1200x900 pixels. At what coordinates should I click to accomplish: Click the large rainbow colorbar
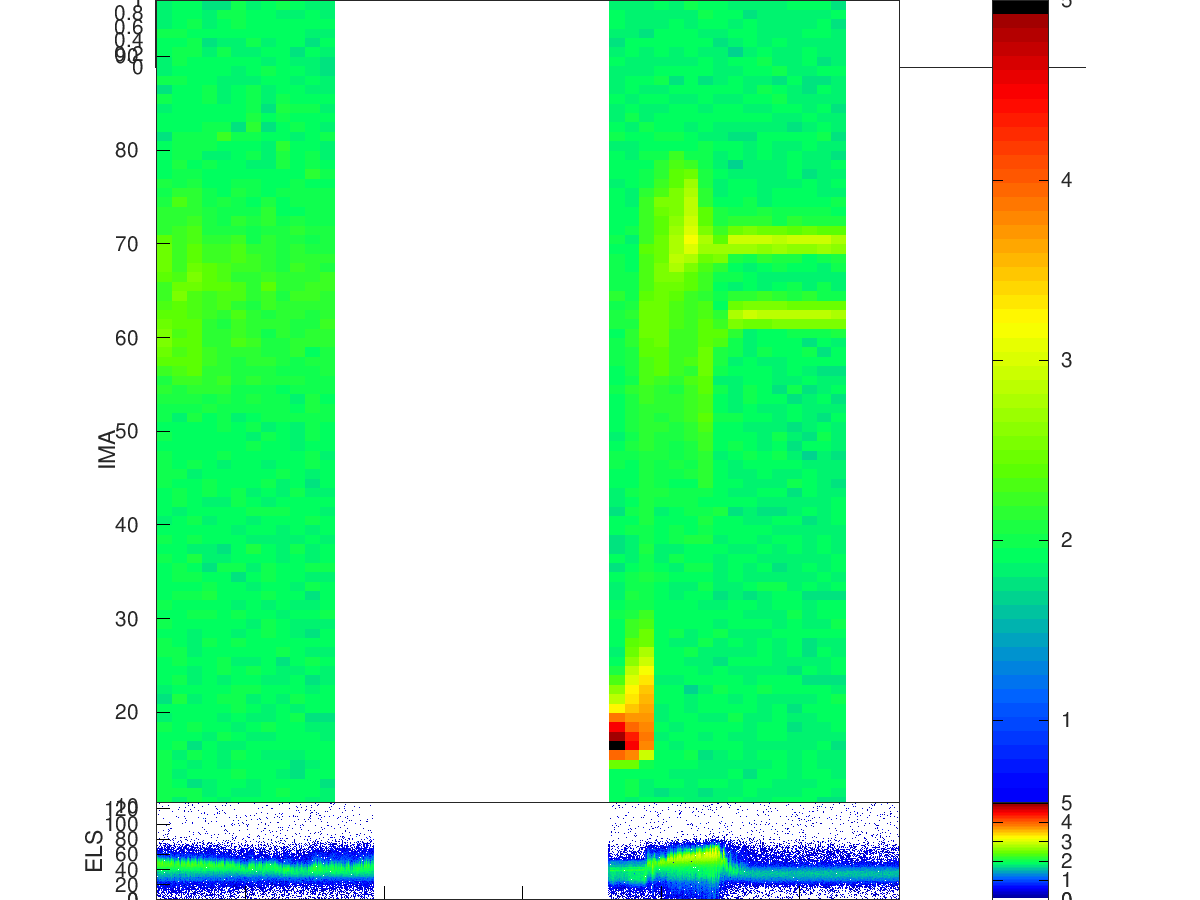1020,401
